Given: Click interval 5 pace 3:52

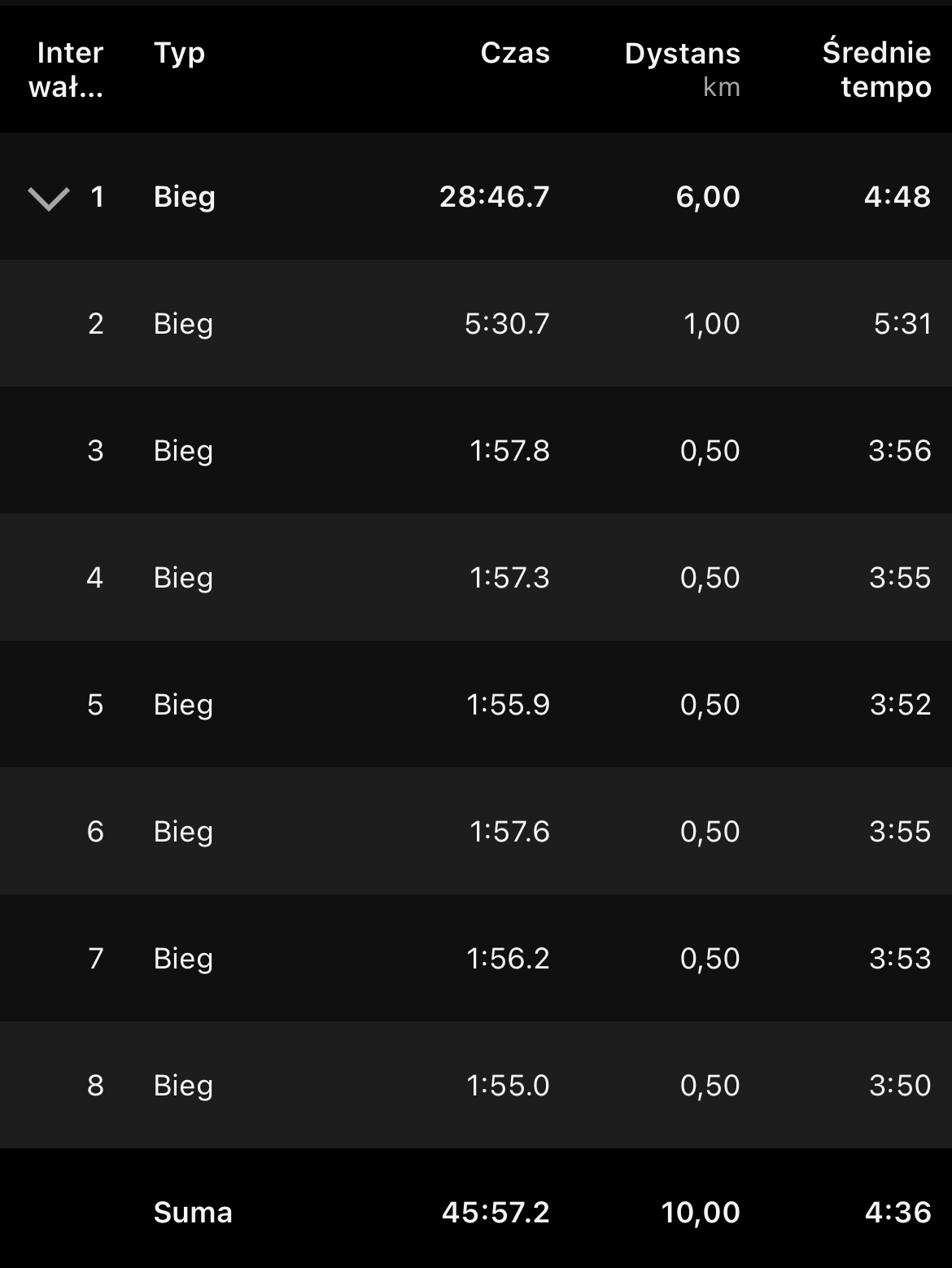Looking at the screenshot, I should 900,705.
